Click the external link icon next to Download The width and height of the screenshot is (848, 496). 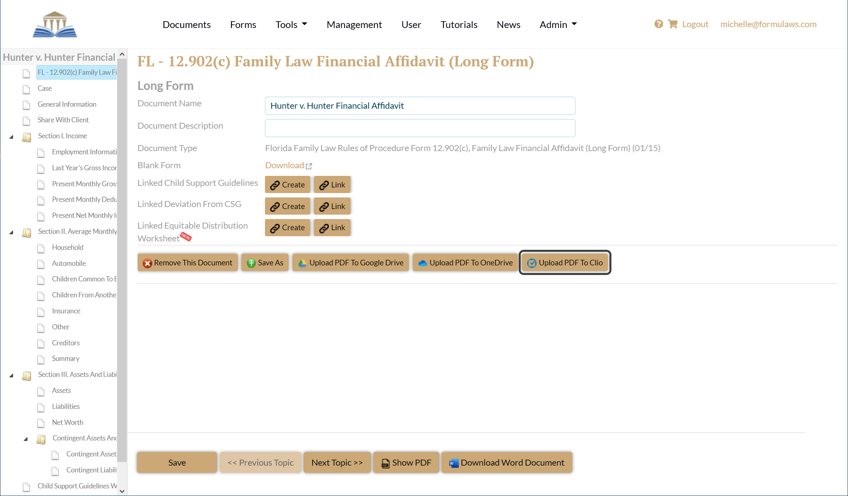(309, 166)
